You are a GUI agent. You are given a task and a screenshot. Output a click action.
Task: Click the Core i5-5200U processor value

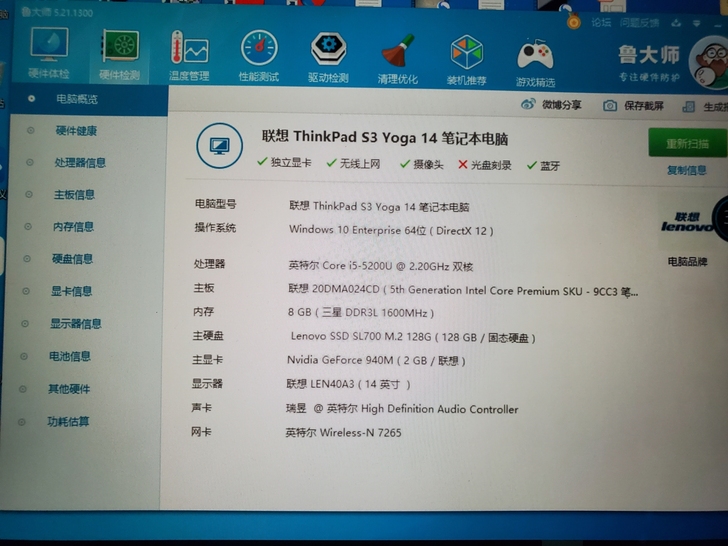pyautogui.click(x=381, y=266)
